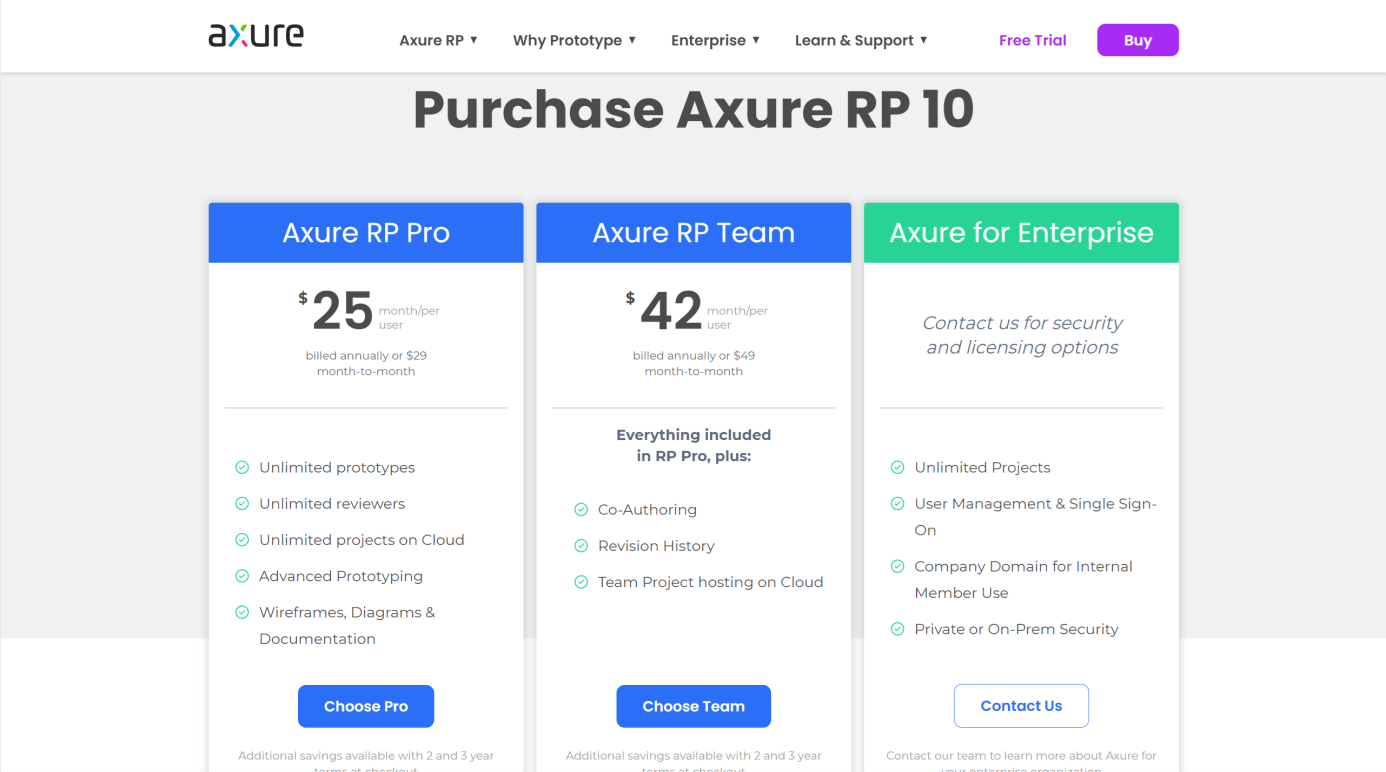
Task: Click 'User Management & Single Sign-On' text
Action: [x=1035, y=516]
